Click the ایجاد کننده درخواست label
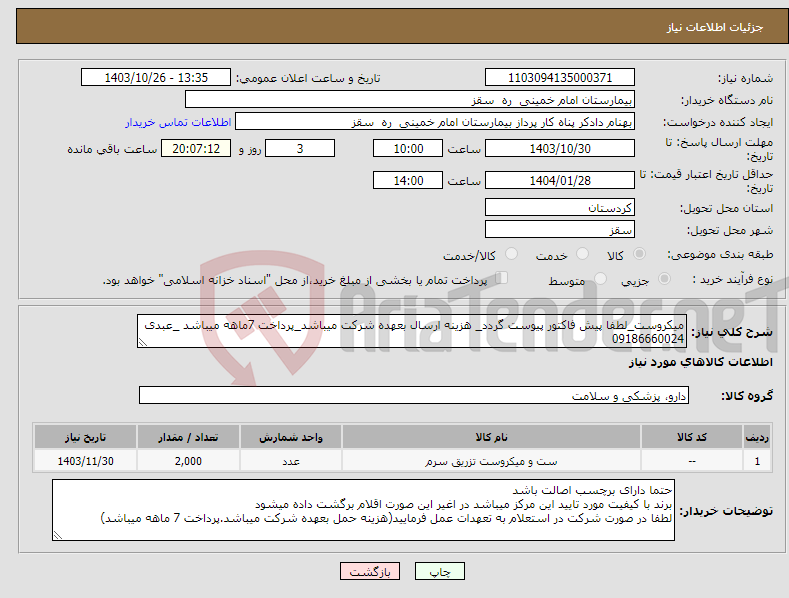The width and height of the screenshot is (789, 598). pos(718,122)
